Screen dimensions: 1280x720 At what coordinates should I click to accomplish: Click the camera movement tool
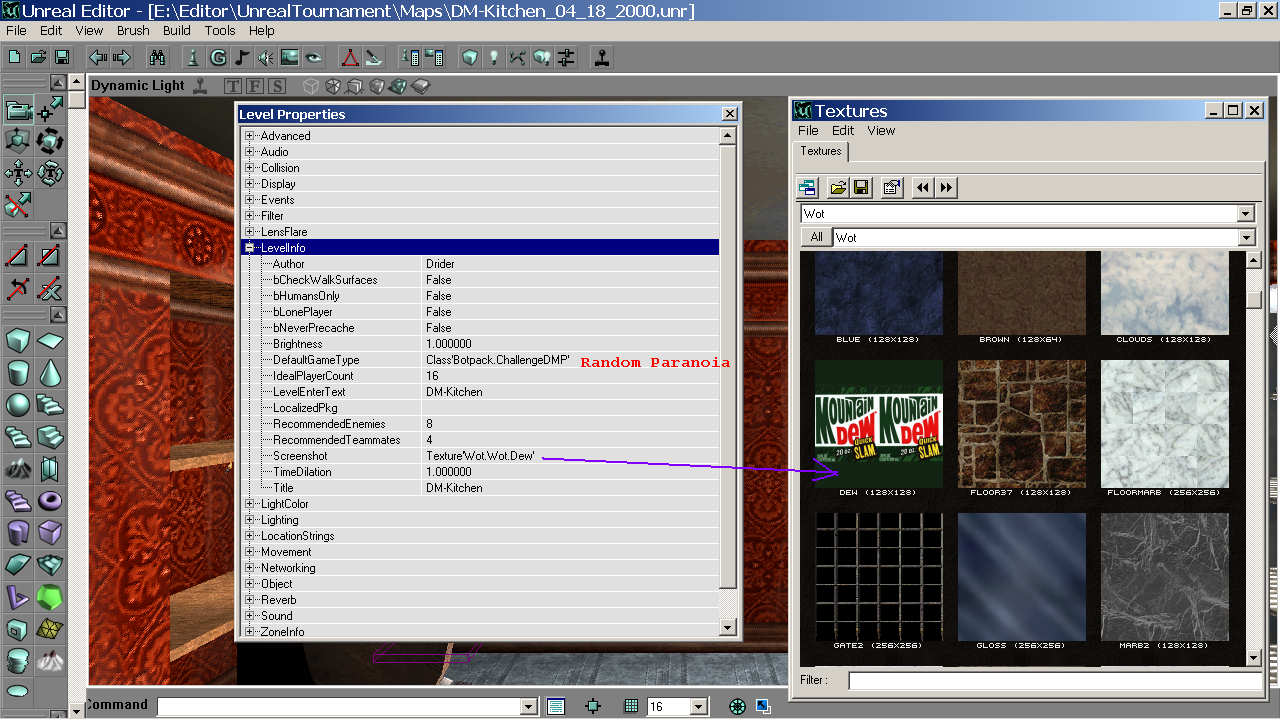tap(18, 109)
